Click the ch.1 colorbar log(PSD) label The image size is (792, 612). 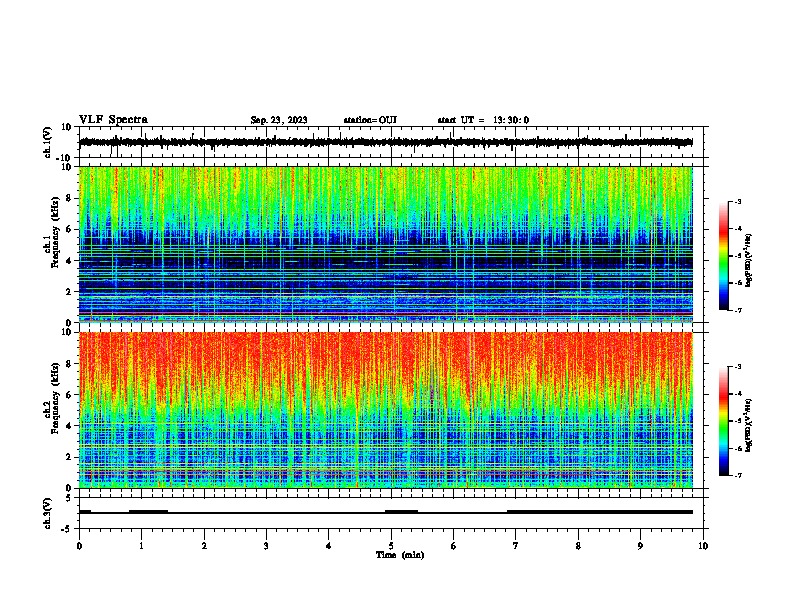point(749,260)
